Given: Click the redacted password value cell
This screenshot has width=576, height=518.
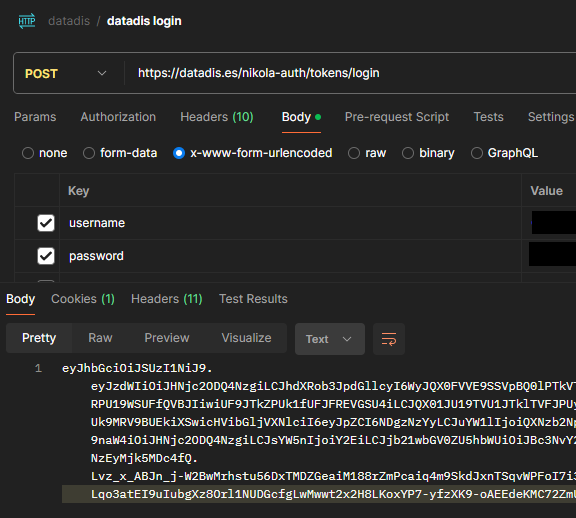Looking at the screenshot, I should 552,254.
